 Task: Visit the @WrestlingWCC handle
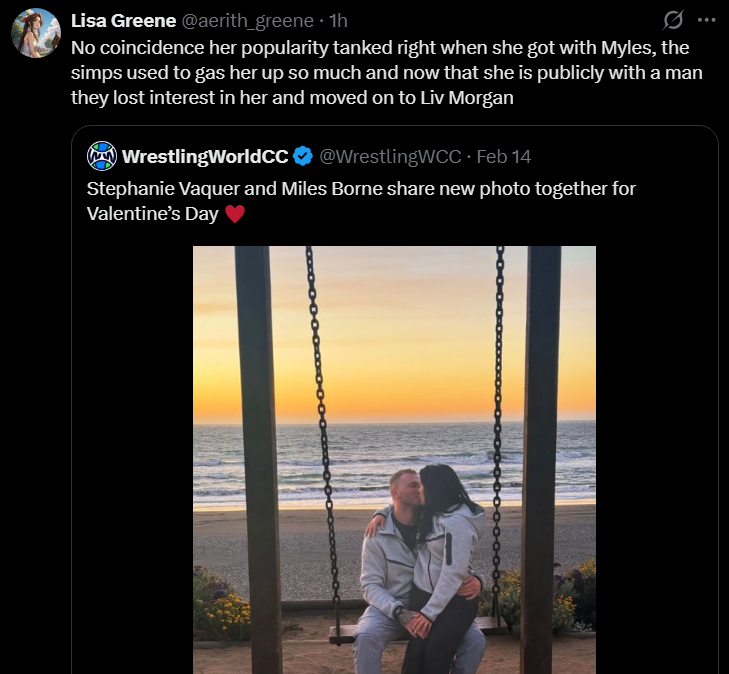coord(390,156)
